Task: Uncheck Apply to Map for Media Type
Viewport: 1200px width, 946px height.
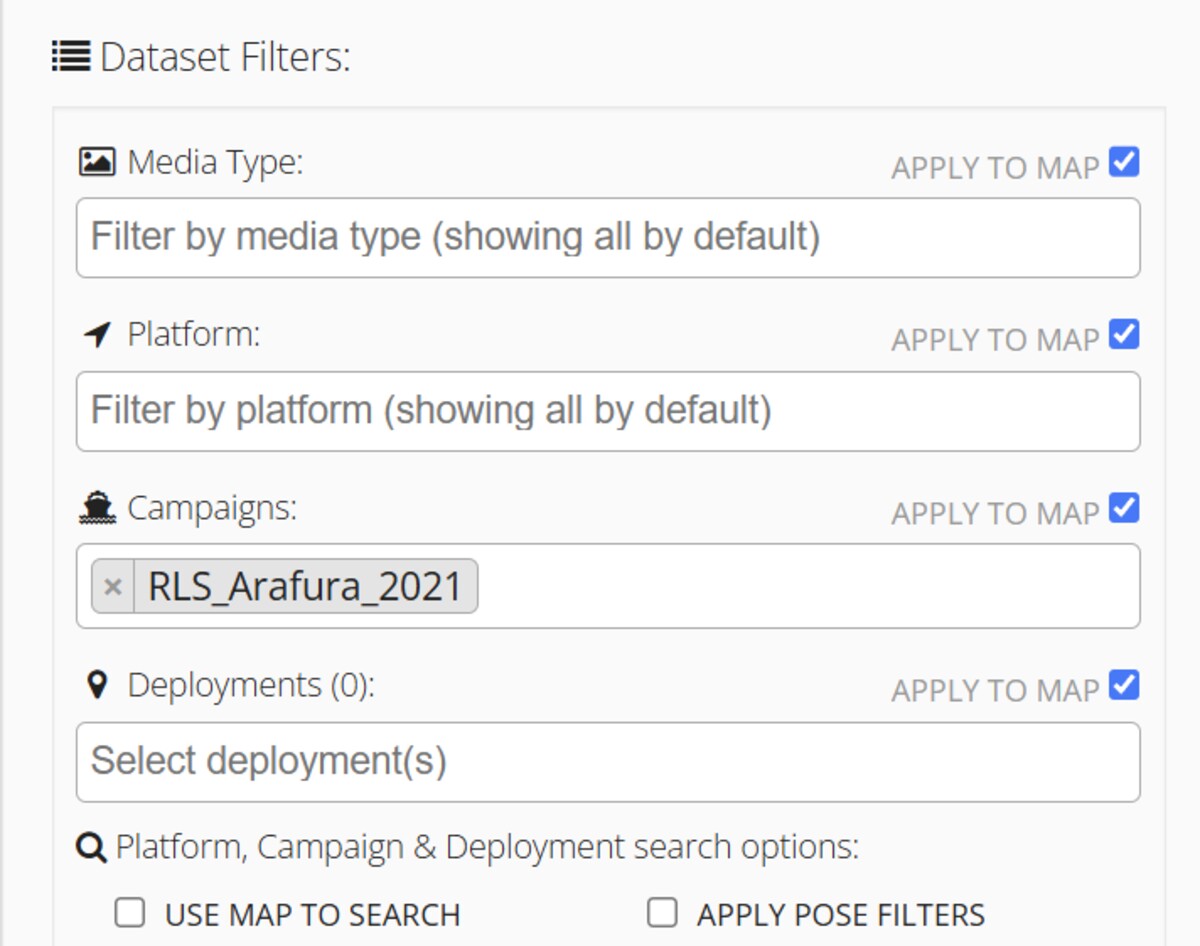Action: 1124,162
